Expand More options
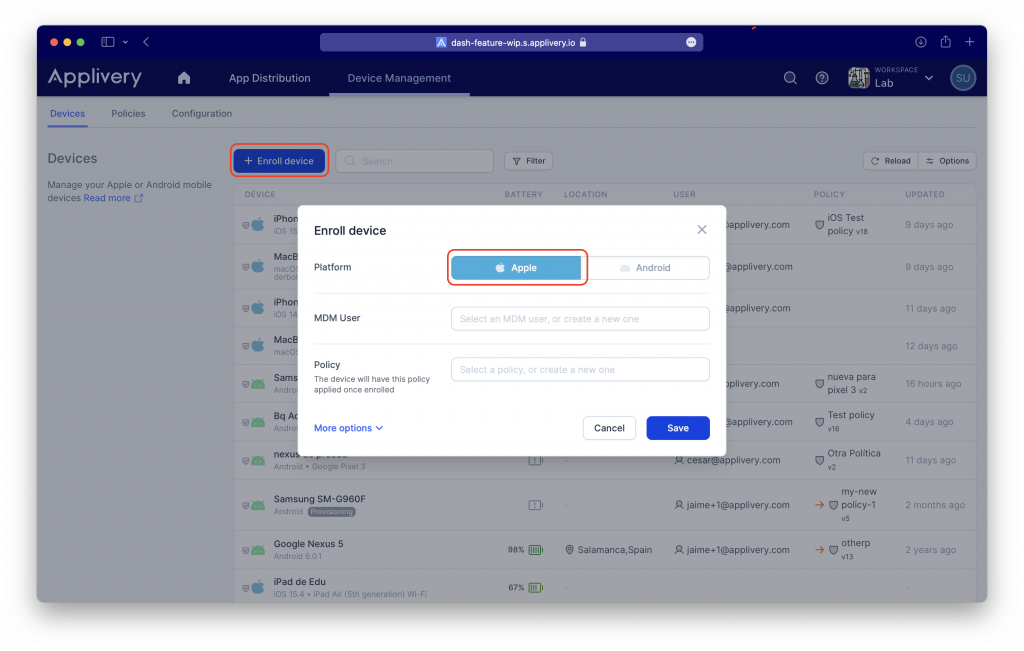 click(x=348, y=428)
